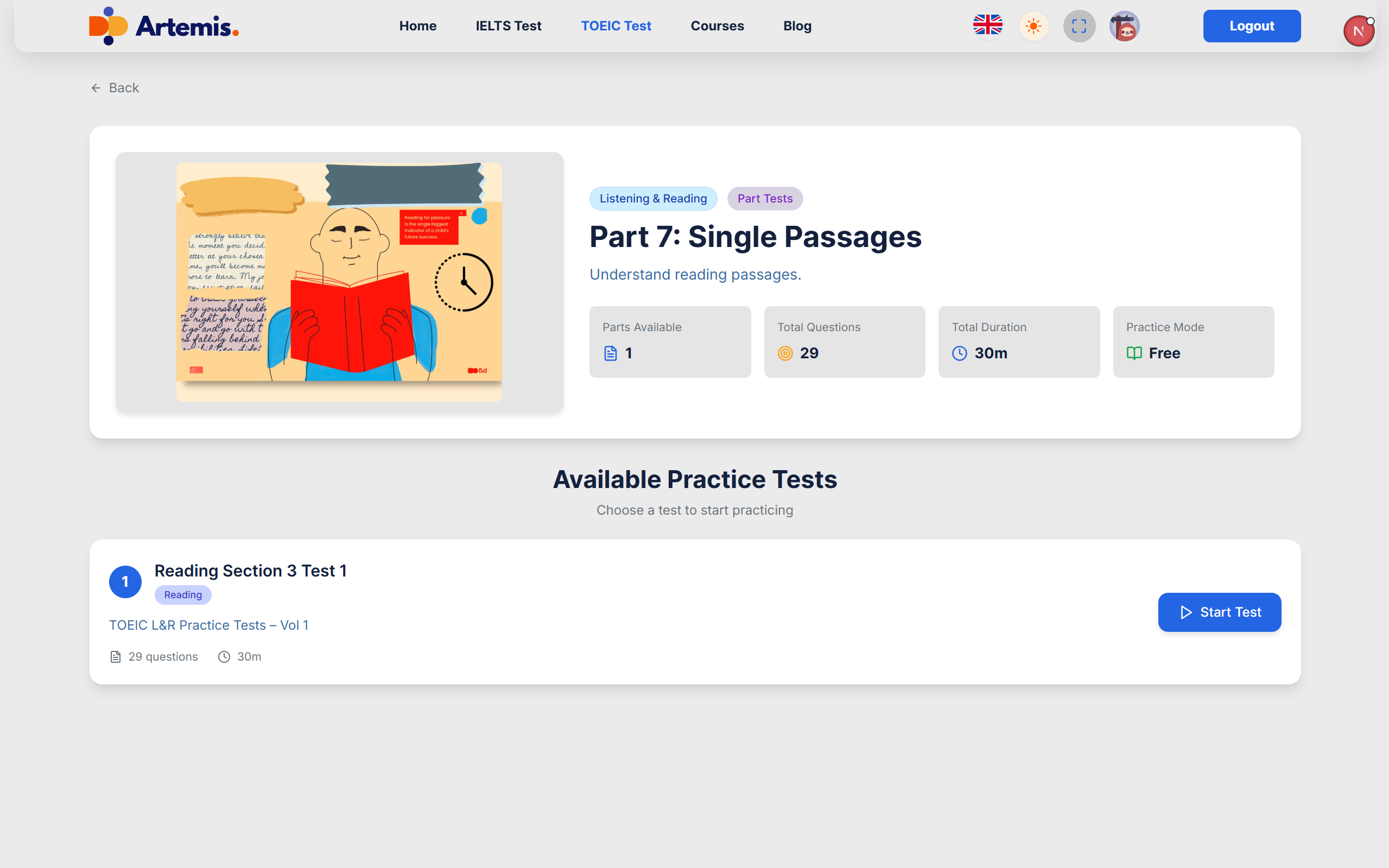Select the TOEIC Test nav item
This screenshot has width=1389, height=868.
(x=616, y=26)
